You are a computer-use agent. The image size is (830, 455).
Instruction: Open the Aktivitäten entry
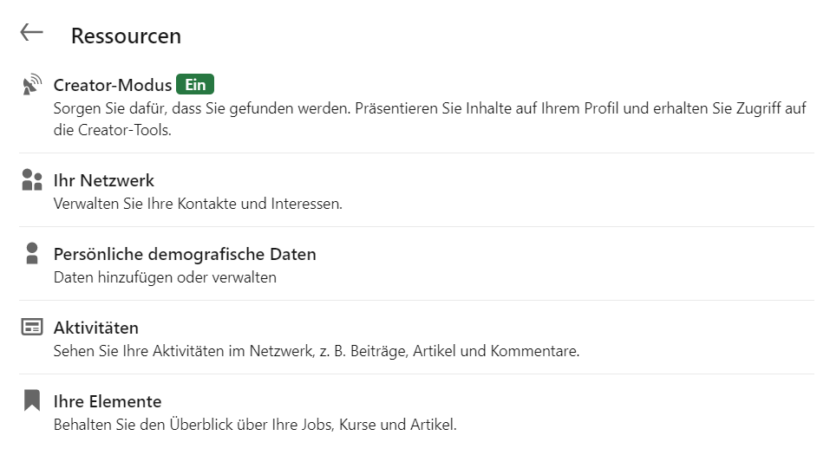coord(95,328)
